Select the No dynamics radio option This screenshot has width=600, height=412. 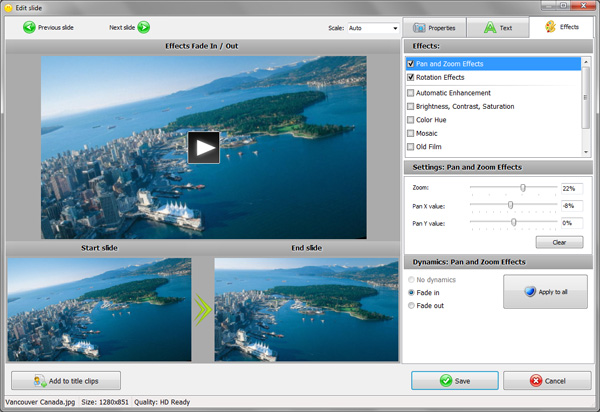(411, 280)
